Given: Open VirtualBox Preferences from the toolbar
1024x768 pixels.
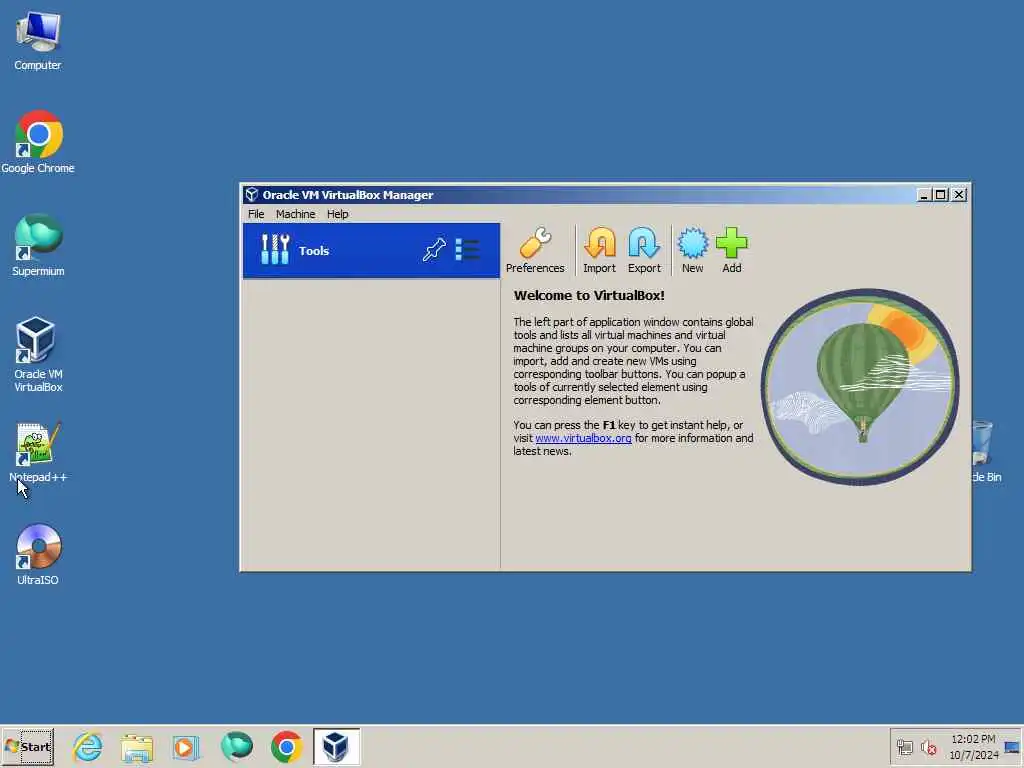Looking at the screenshot, I should 535,251.
